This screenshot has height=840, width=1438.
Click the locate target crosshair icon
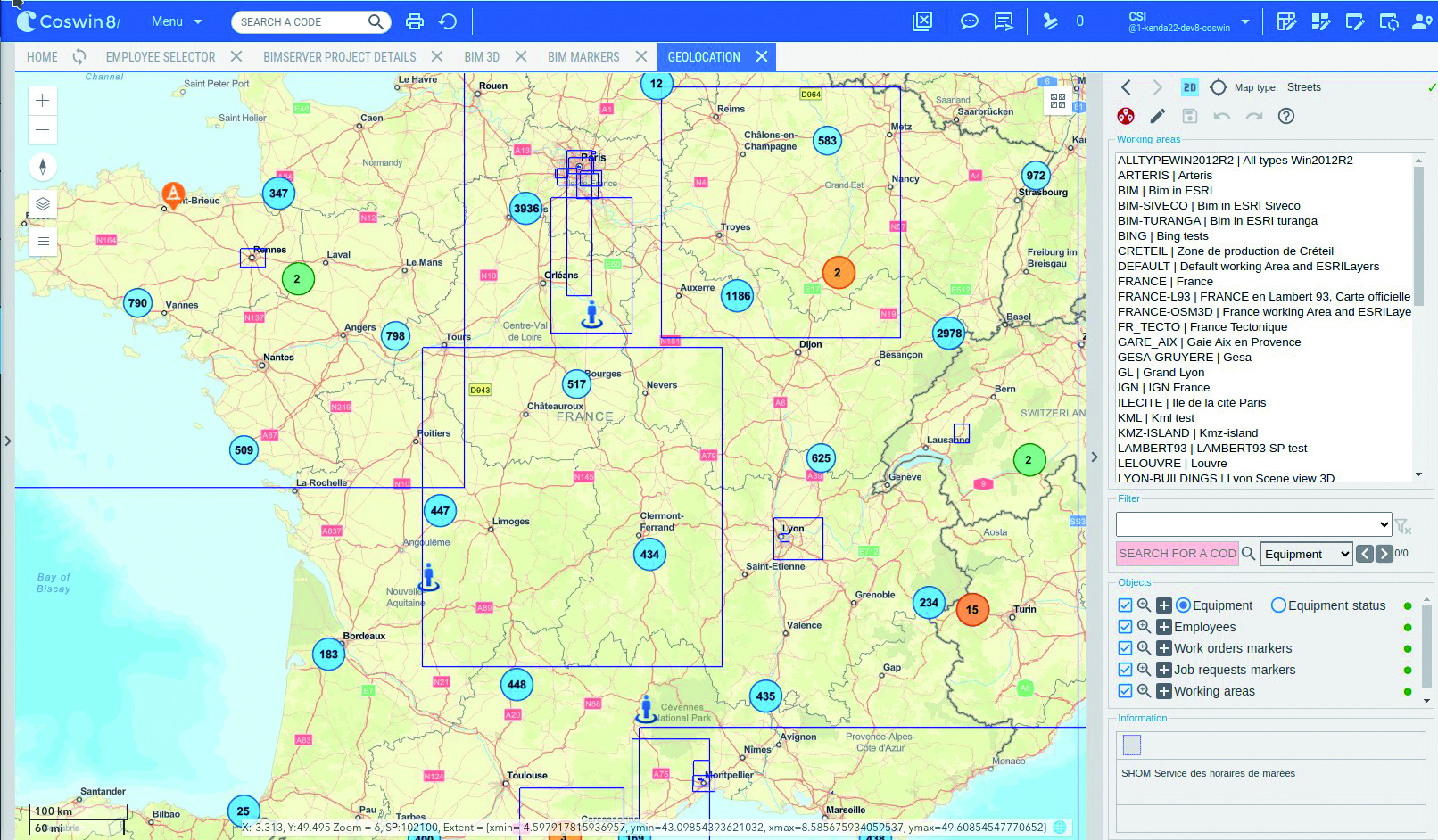click(x=1218, y=87)
